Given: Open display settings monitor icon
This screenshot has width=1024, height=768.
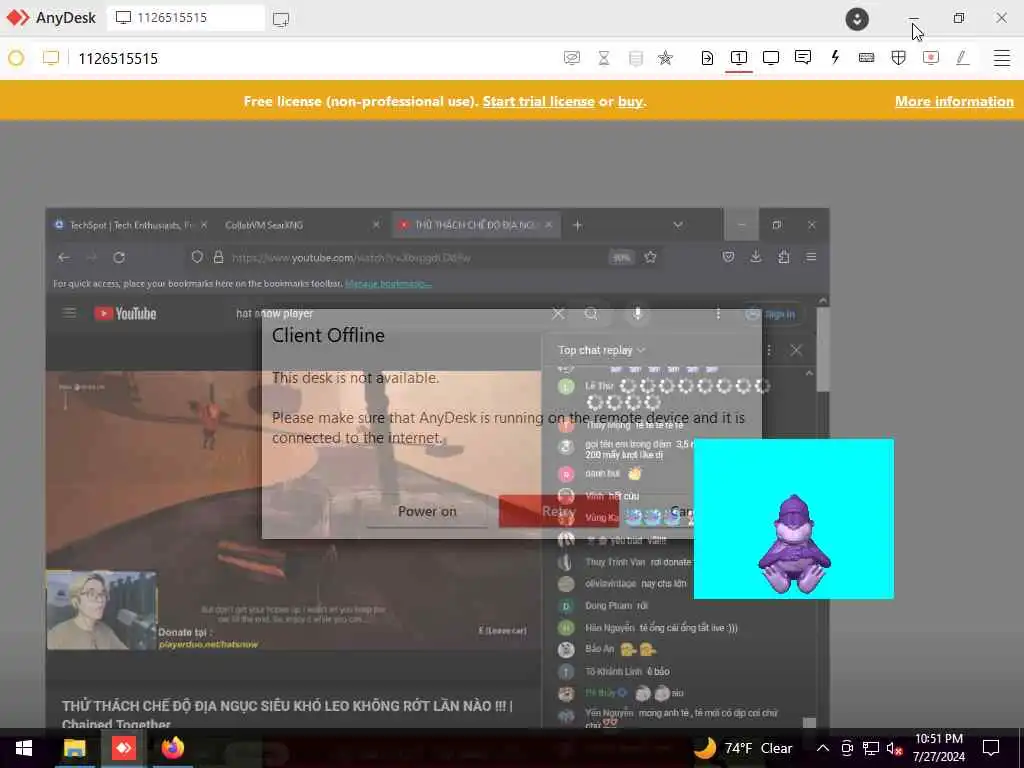Looking at the screenshot, I should click(771, 58).
